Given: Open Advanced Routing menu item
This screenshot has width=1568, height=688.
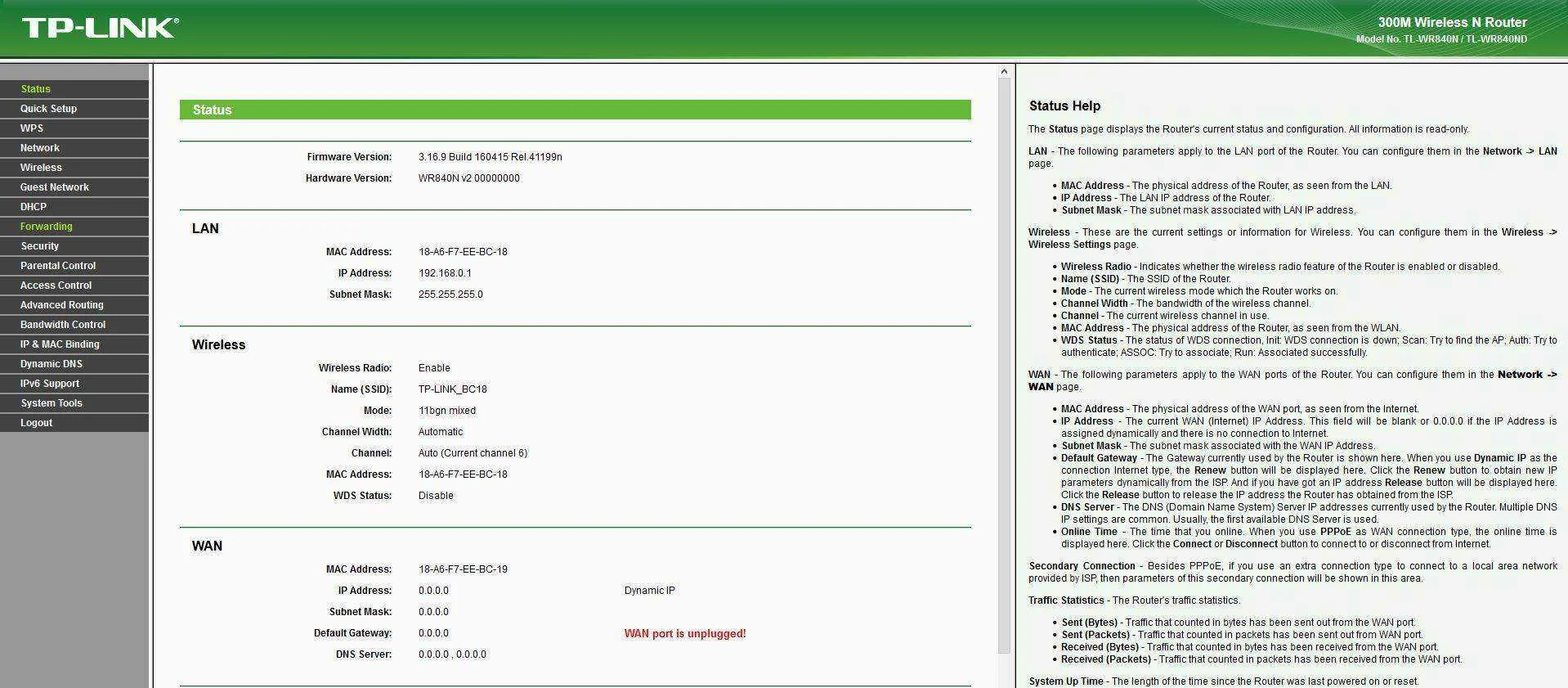Looking at the screenshot, I should tap(74, 305).
